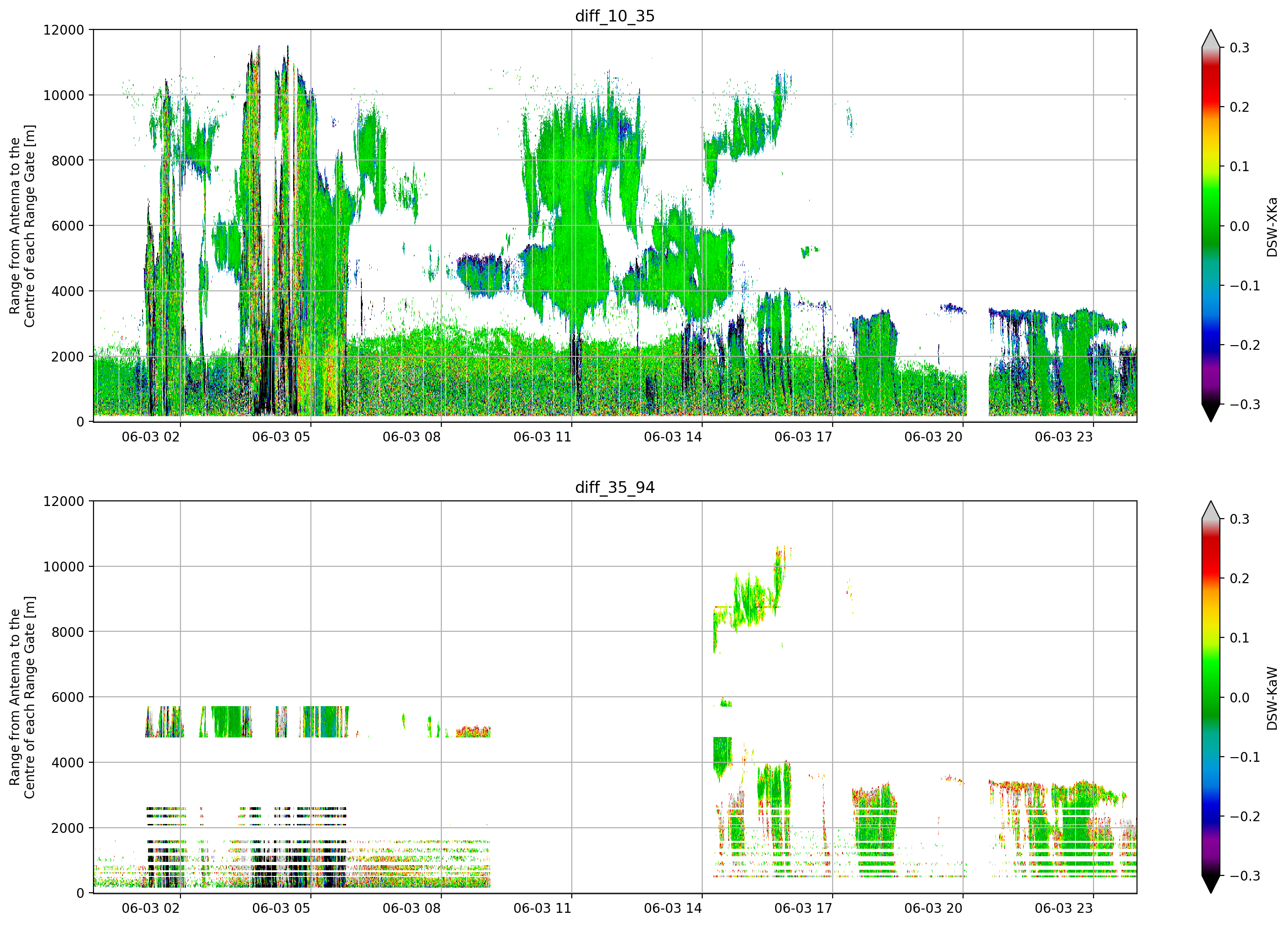The height and width of the screenshot is (925, 1288).
Task: Click the top plot's Range y-axis title
Action: click(22, 225)
